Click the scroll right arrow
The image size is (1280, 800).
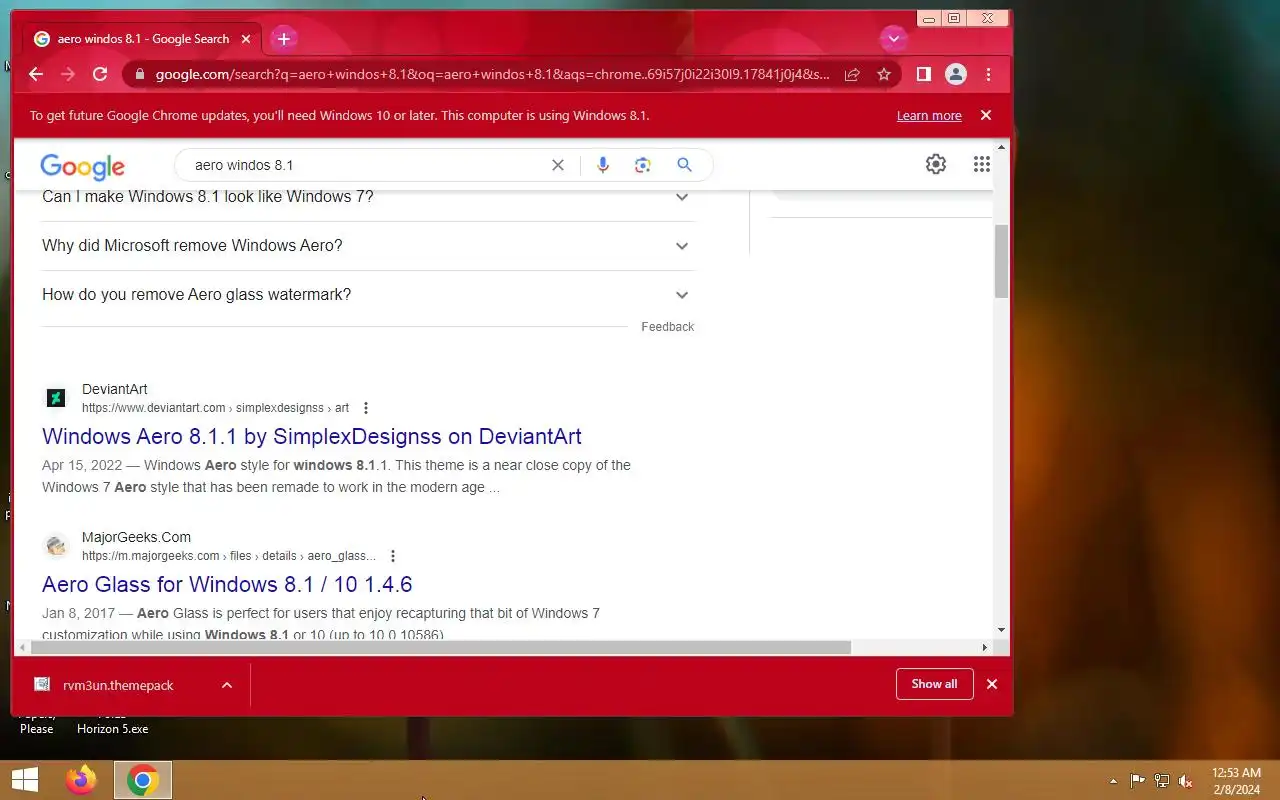coord(984,648)
